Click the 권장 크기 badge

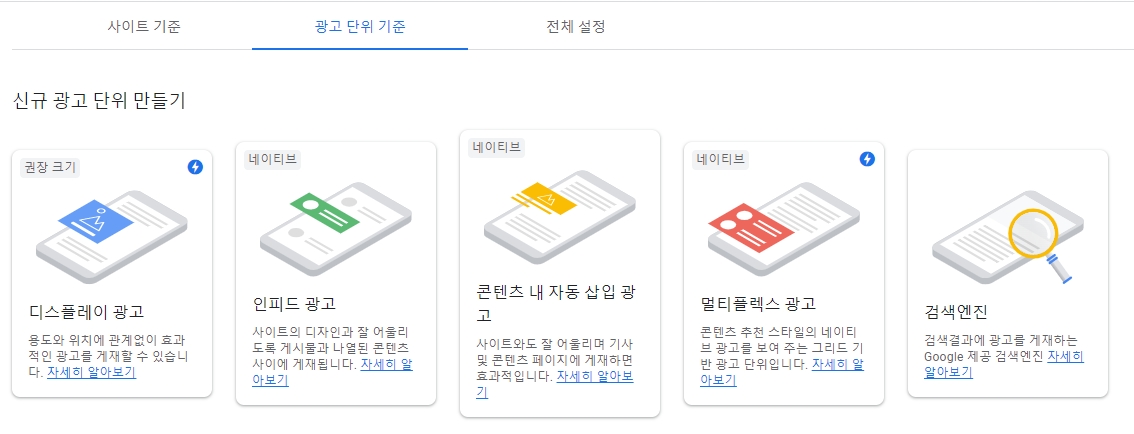tap(49, 168)
